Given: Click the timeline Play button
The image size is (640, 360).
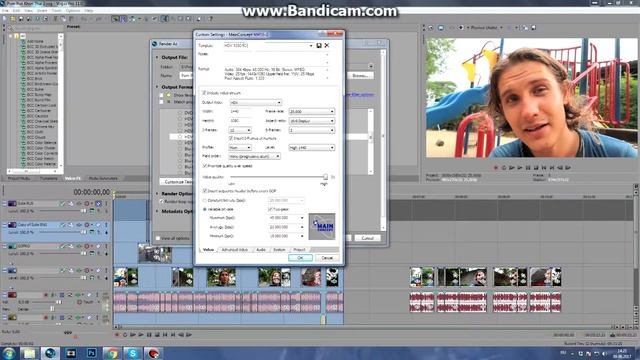Looking at the screenshot, I should point(141,335).
